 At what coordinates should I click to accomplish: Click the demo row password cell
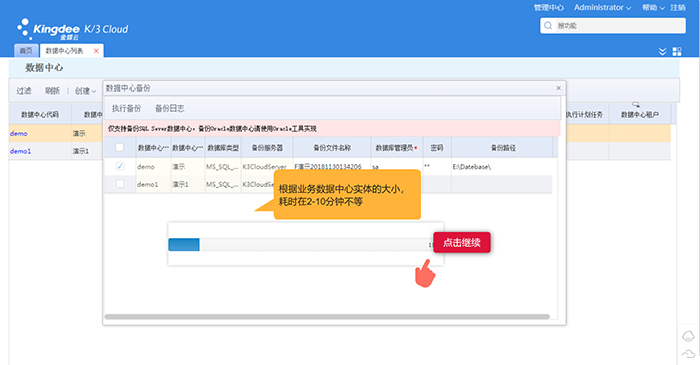click(437, 166)
